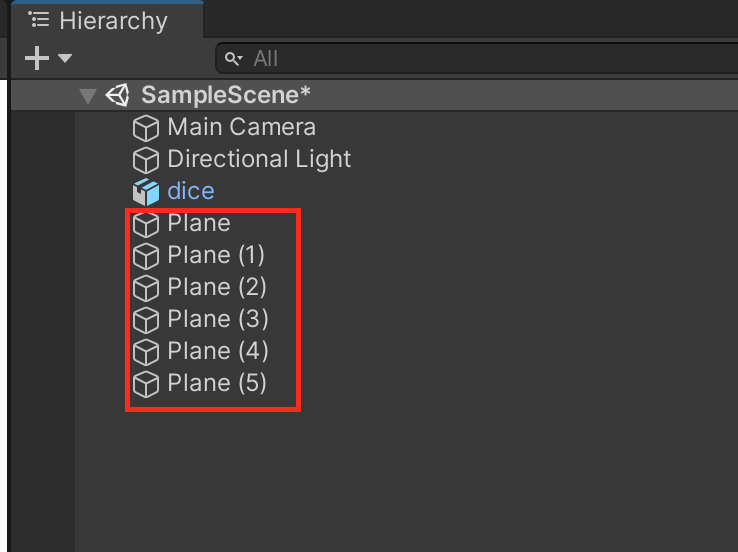Select Plane (4) in the hierarchy
738x552 pixels.
pyautogui.click(x=217, y=352)
